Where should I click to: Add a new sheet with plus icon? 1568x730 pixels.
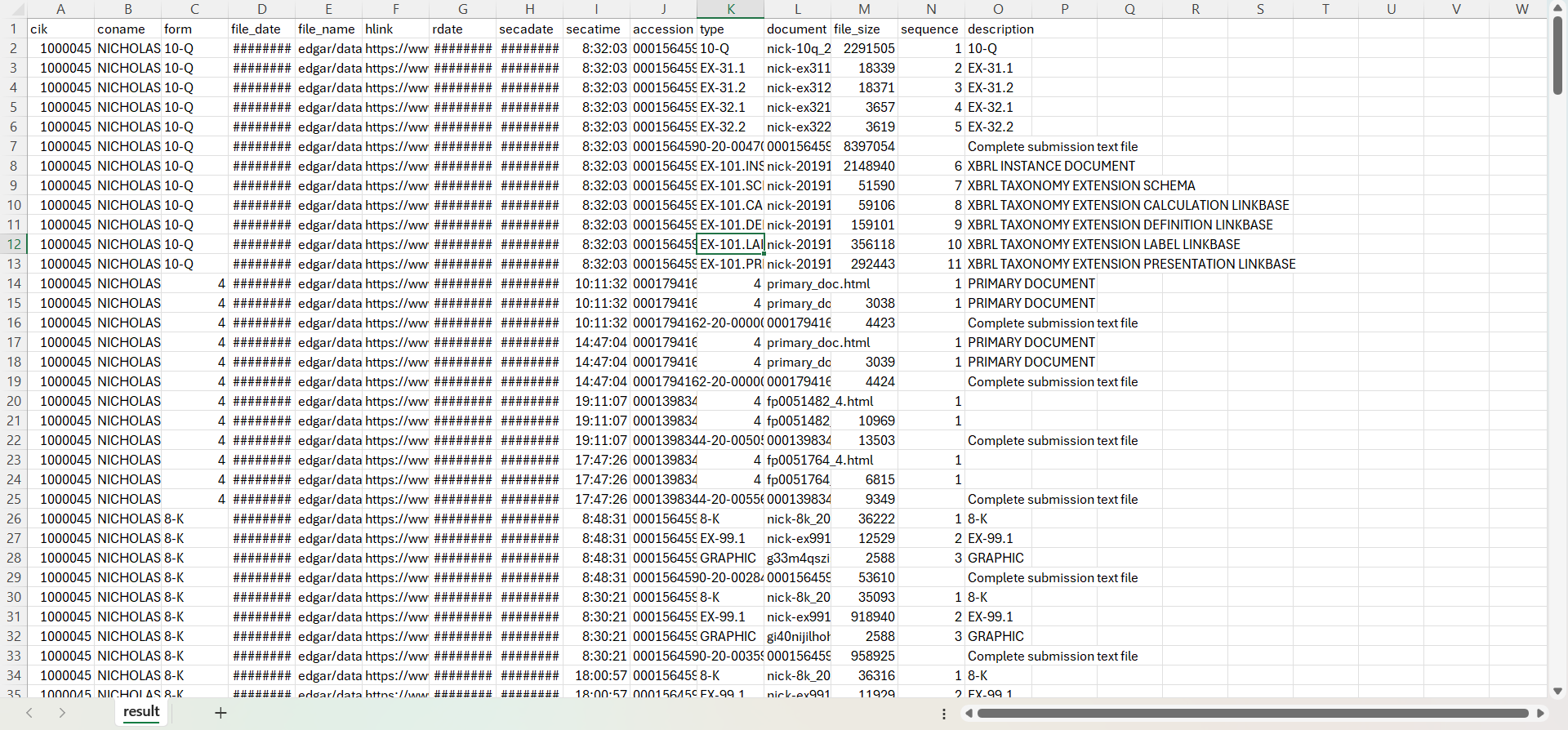[220, 713]
